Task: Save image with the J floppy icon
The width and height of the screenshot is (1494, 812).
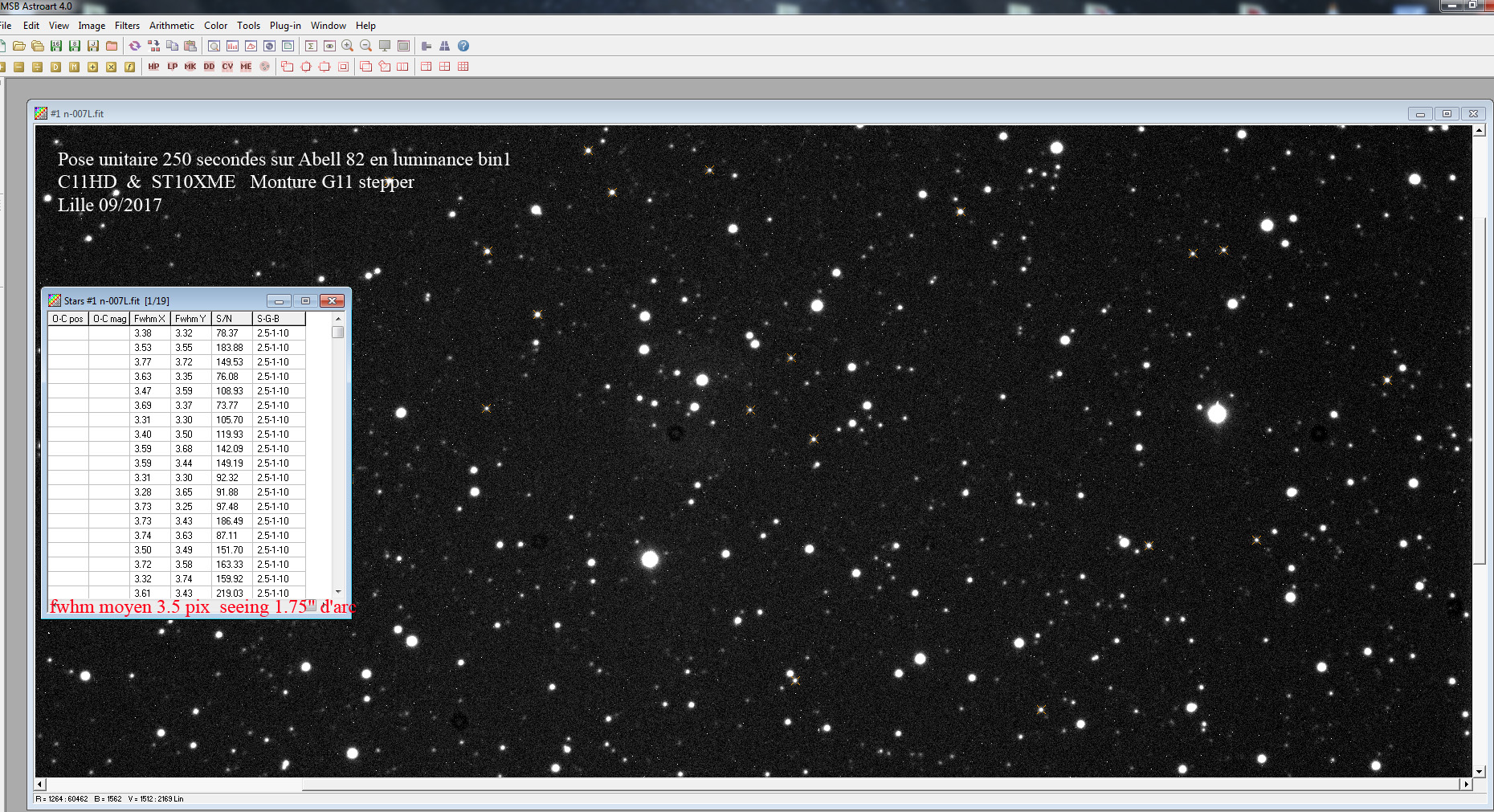Action: (93, 46)
